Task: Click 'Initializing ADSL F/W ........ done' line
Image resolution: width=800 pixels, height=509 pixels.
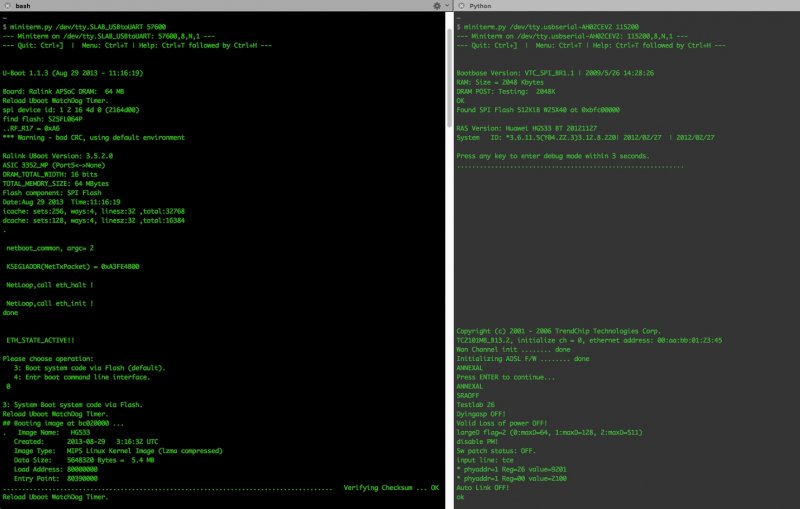Action: tap(523, 359)
